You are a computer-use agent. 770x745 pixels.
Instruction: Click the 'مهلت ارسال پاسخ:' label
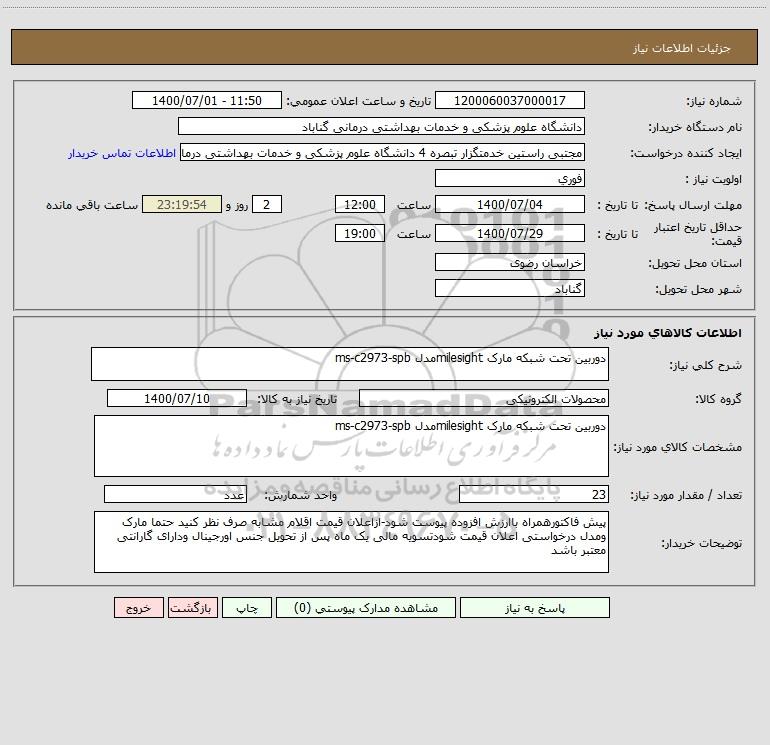[693, 205]
